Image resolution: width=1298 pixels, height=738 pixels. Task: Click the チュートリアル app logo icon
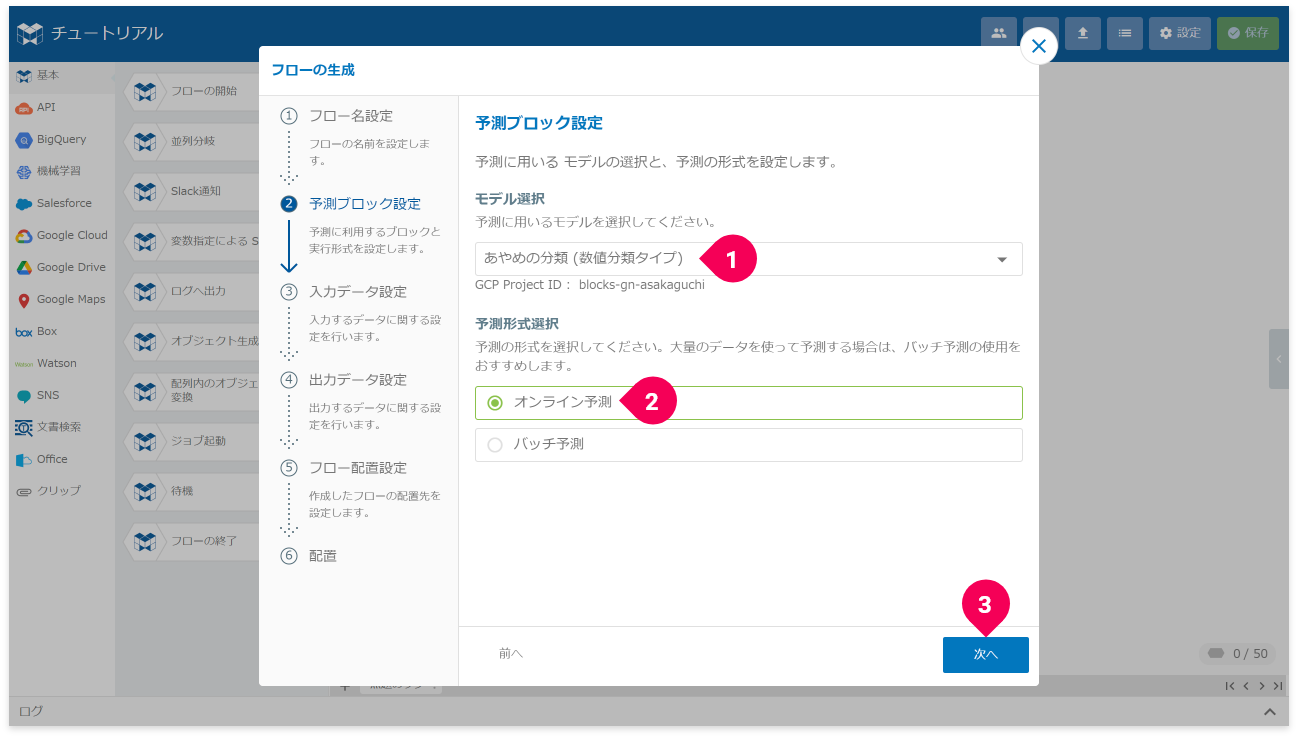(31, 33)
